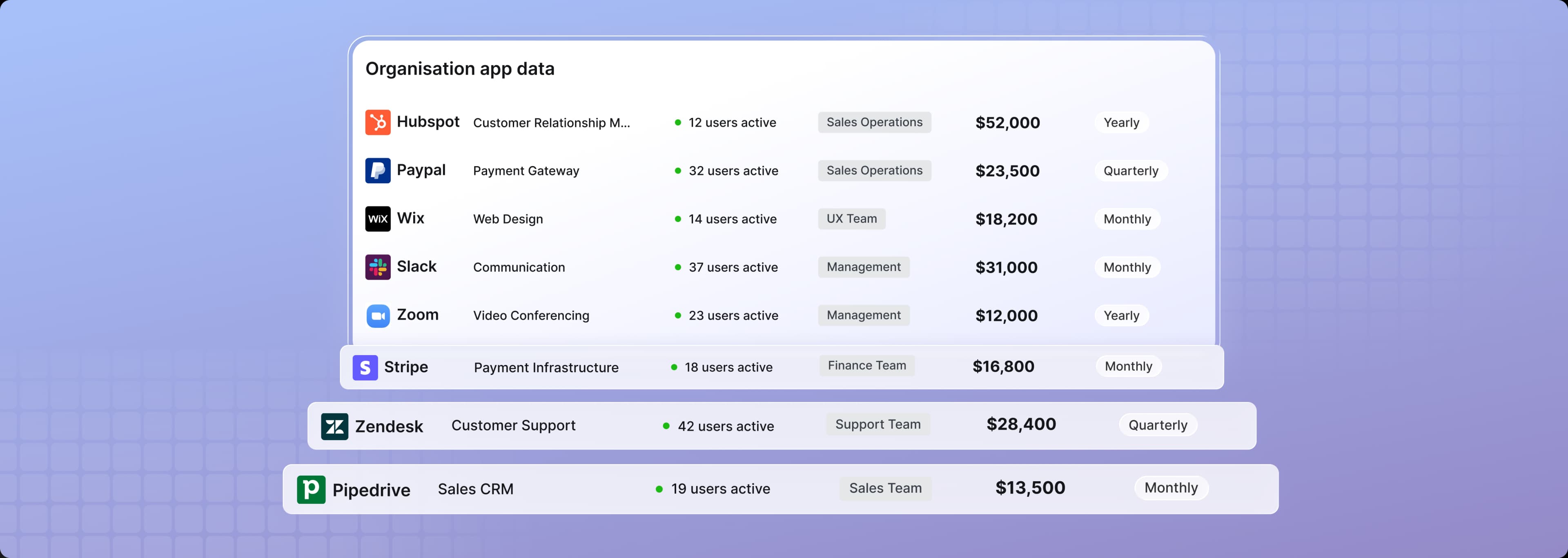Viewport: 1568px width, 558px height.
Task: Click the 42 users active status
Action: 718,426
